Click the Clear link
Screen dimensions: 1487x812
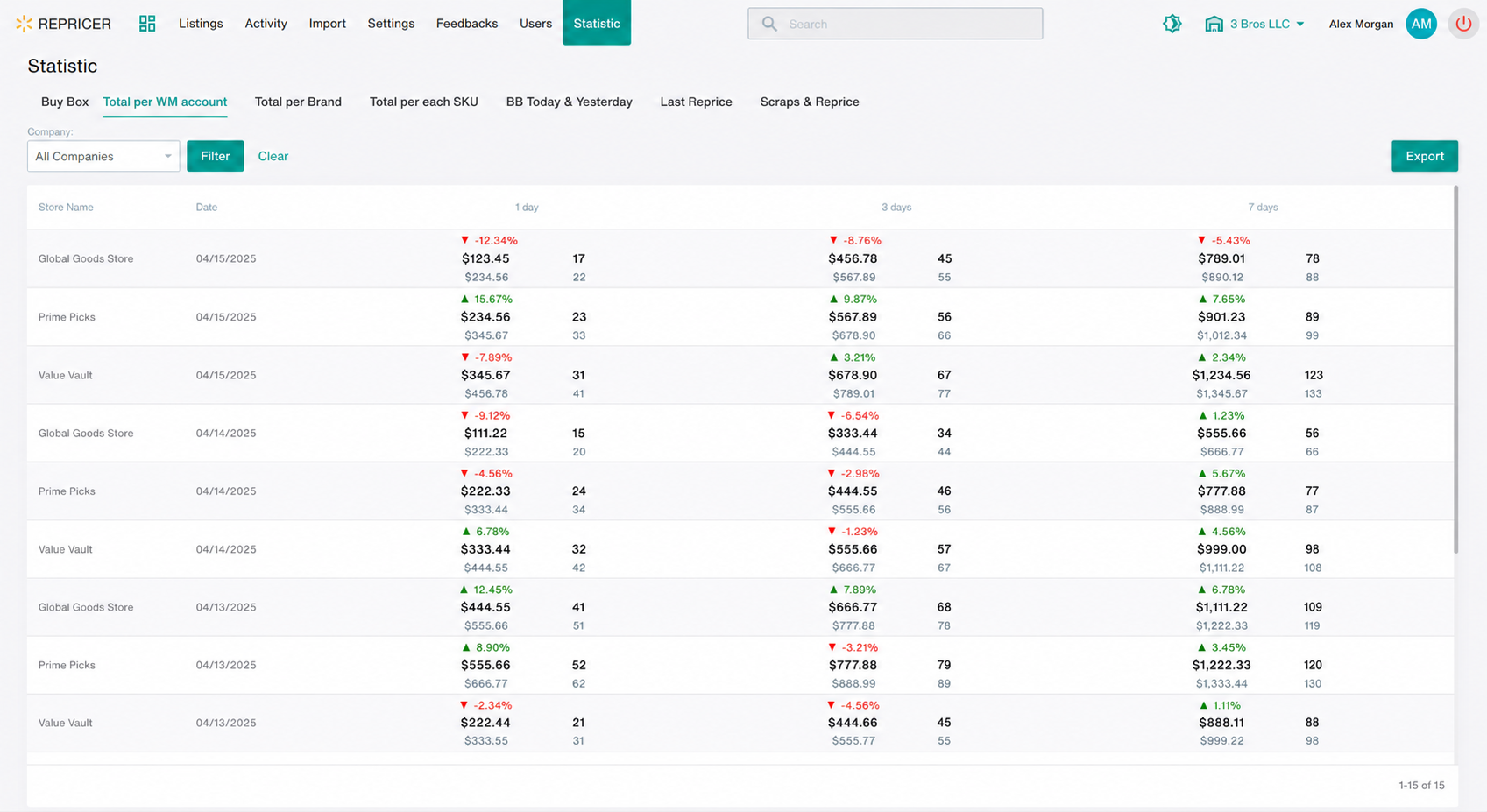(273, 156)
